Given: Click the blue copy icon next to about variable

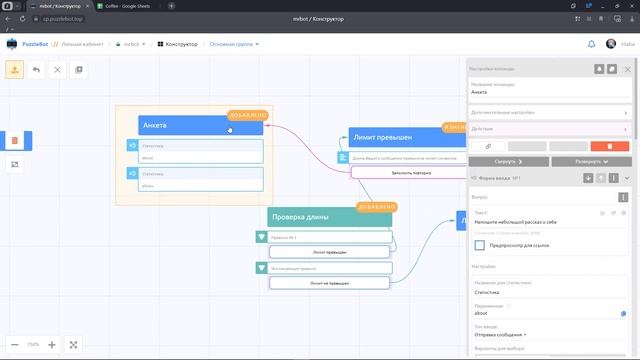Looking at the screenshot, I should pyautogui.click(x=623, y=313).
